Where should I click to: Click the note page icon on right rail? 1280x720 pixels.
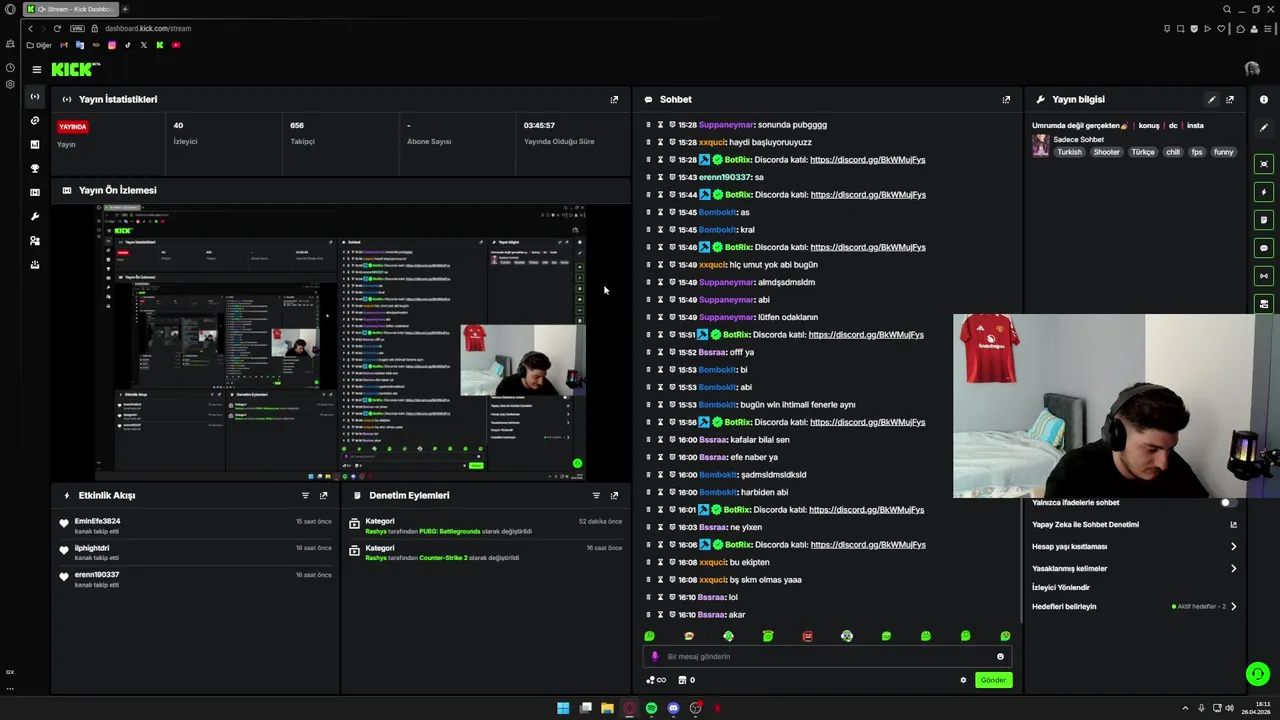click(x=1264, y=220)
